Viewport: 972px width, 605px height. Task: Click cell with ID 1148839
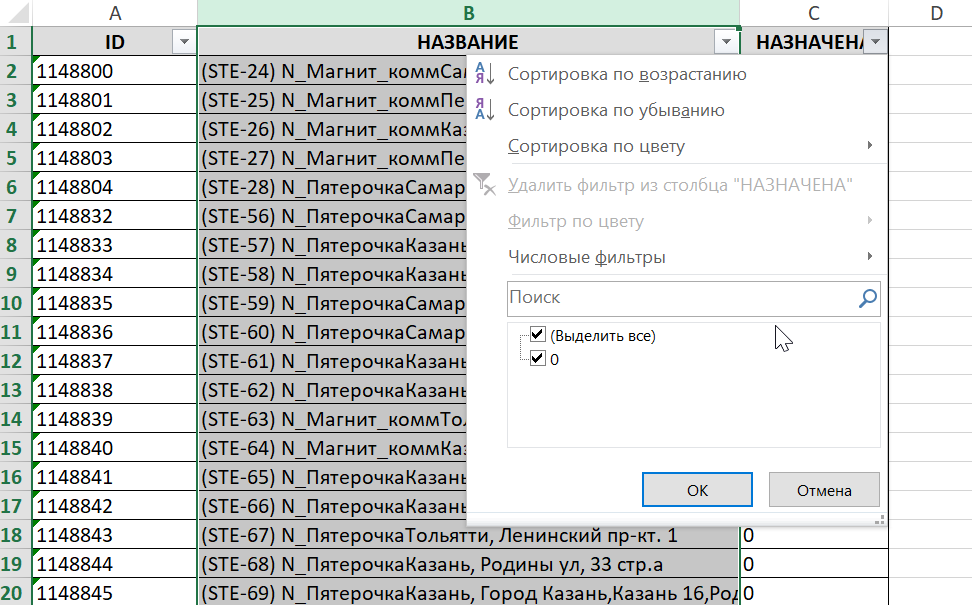(x=115, y=418)
